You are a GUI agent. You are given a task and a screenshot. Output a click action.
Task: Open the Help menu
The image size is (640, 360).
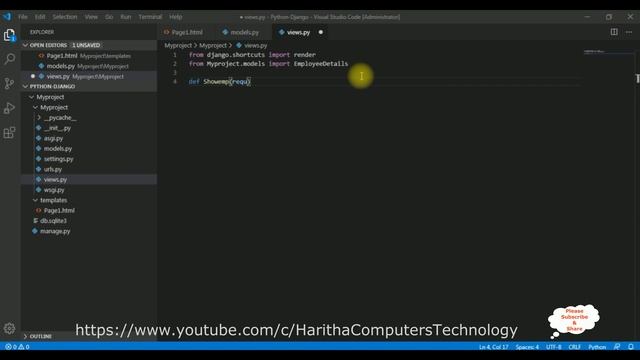(x=176, y=17)
